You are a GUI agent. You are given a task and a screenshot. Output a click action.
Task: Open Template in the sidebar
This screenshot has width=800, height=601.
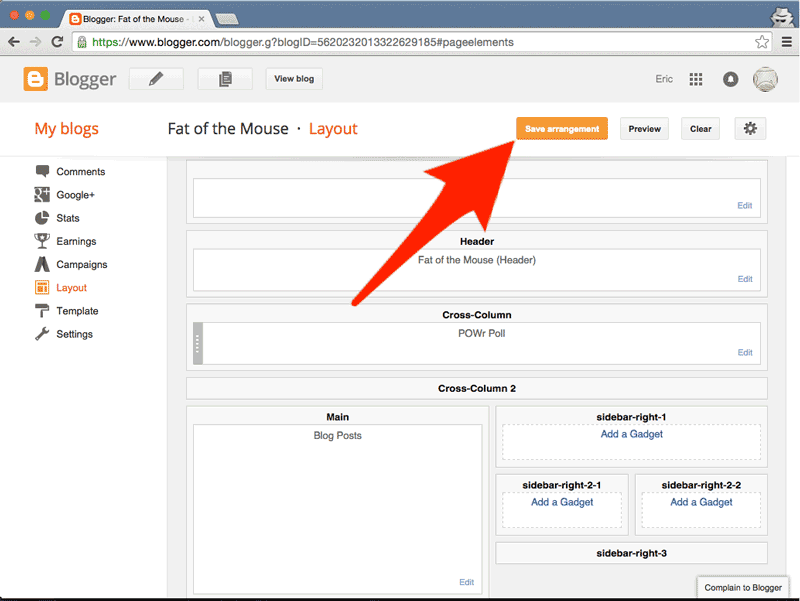click(x=77, y=311)
